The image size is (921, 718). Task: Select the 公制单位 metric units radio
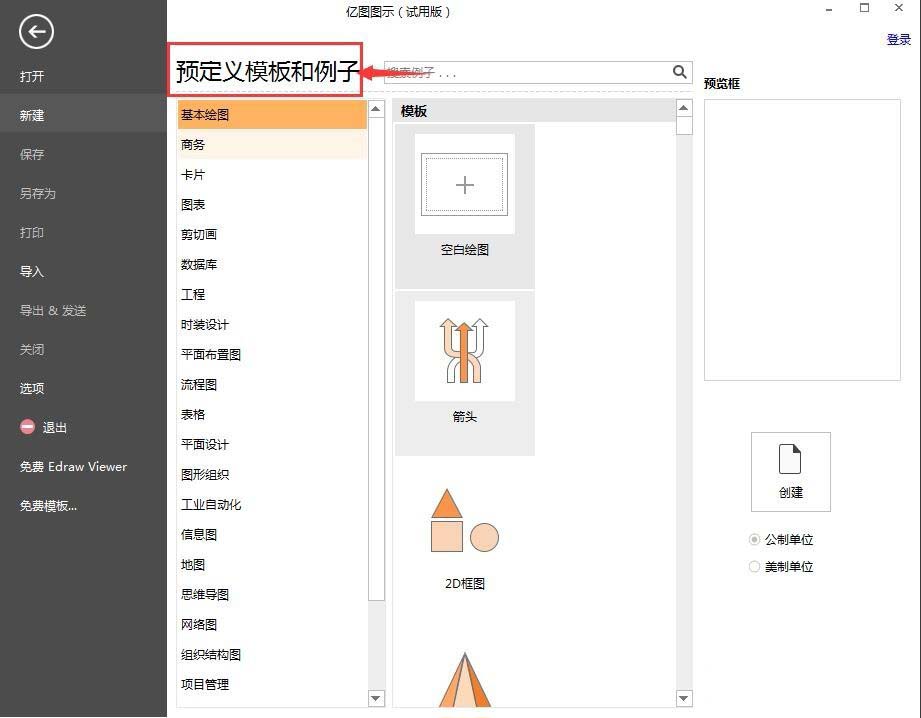754,539
